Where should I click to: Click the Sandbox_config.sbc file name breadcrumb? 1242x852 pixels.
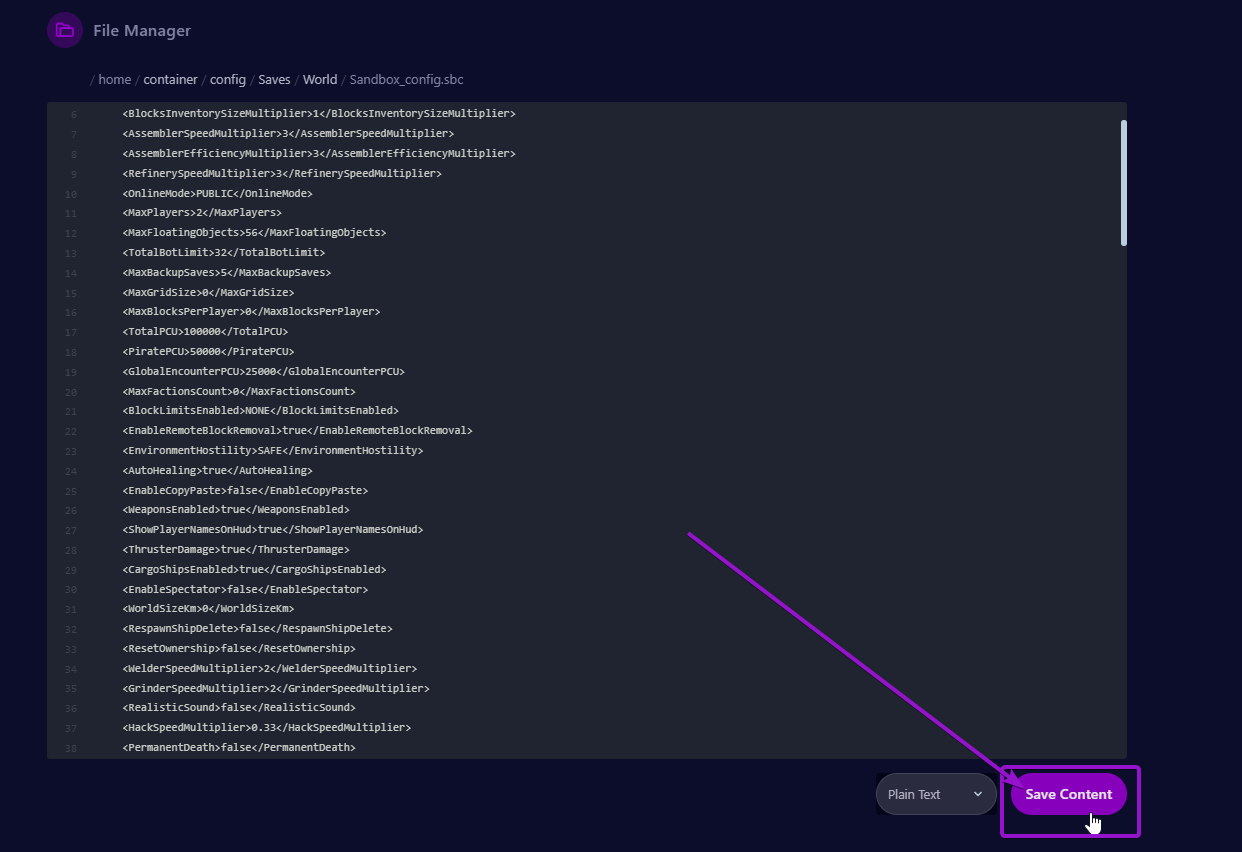[406, 79]
